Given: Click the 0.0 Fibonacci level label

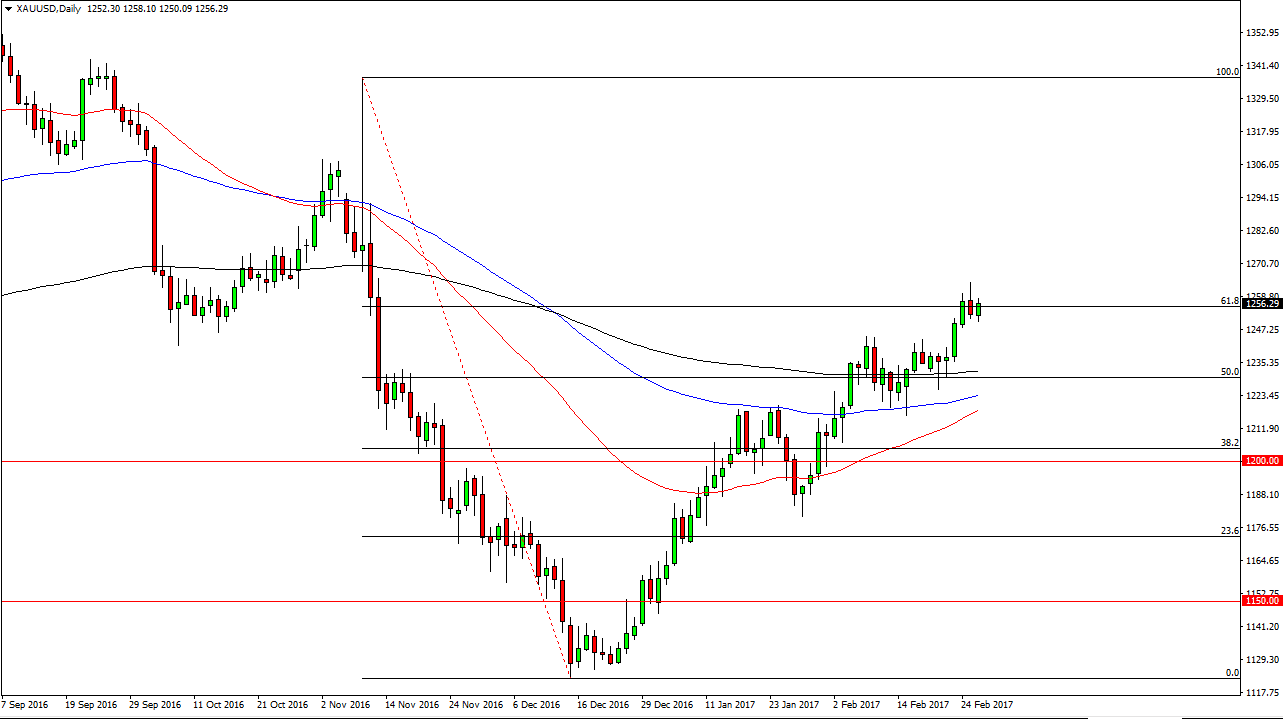Looking at the screenshot, I should [1232, 672].
